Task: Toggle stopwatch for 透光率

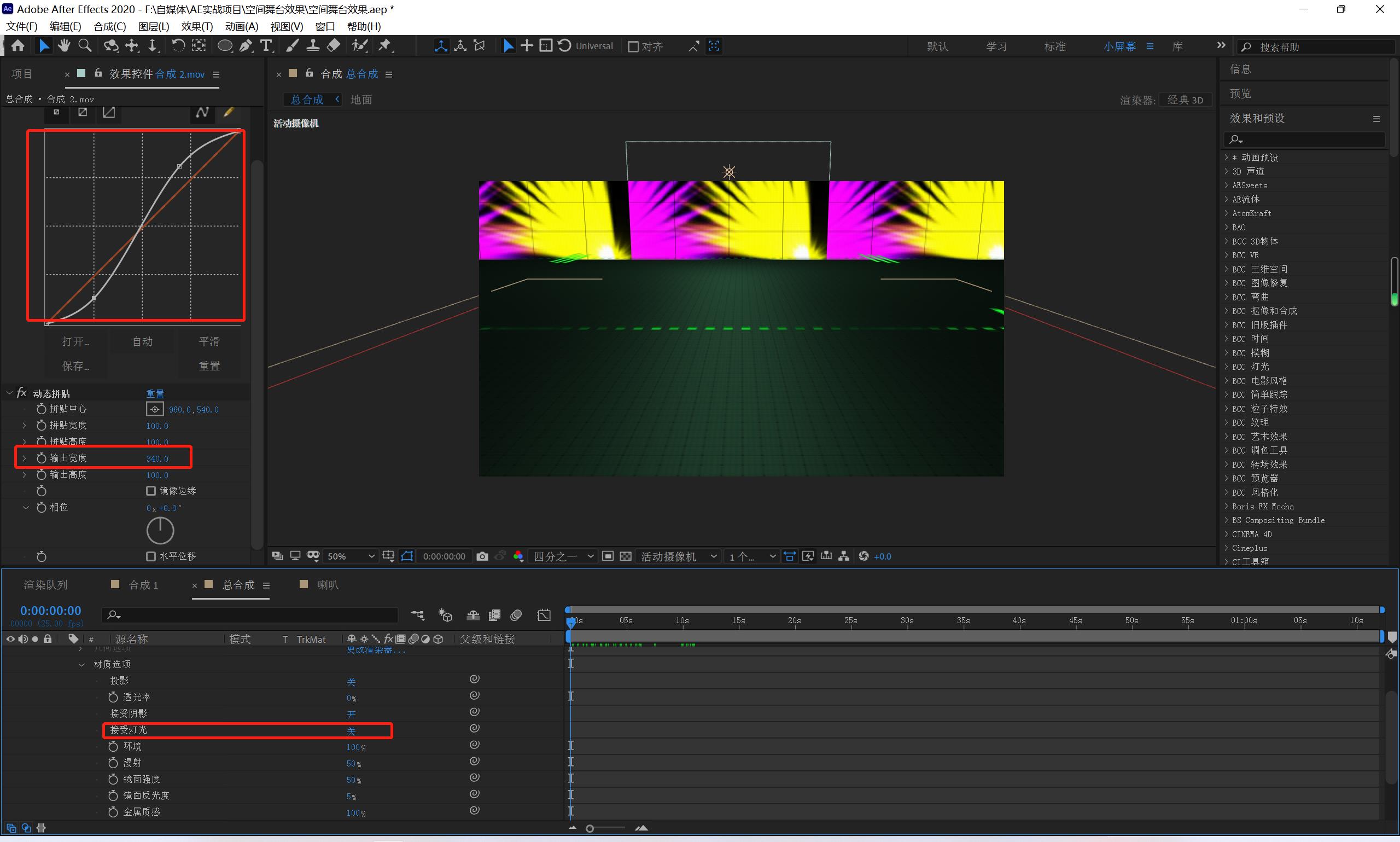Action: (113, 698)
